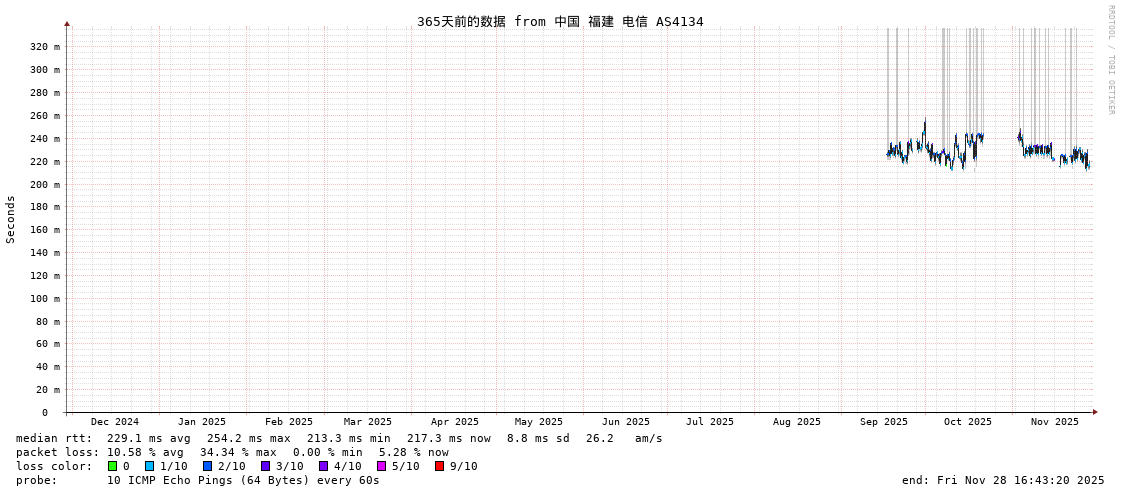Image resolution: width=1121 pixels, height=494 pixels.
Task: Click the Jul 2025 x-axis label
Action: [x=710, y=422]
